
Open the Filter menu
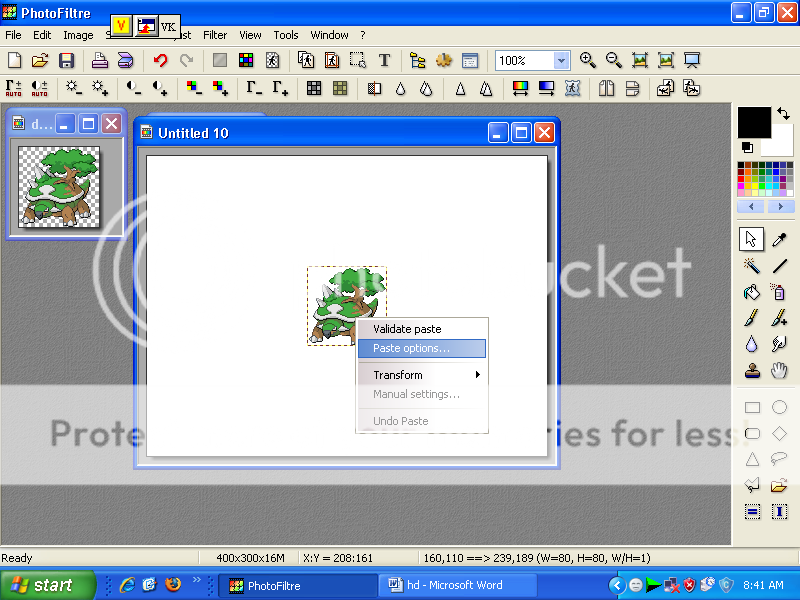pos(215,35)
